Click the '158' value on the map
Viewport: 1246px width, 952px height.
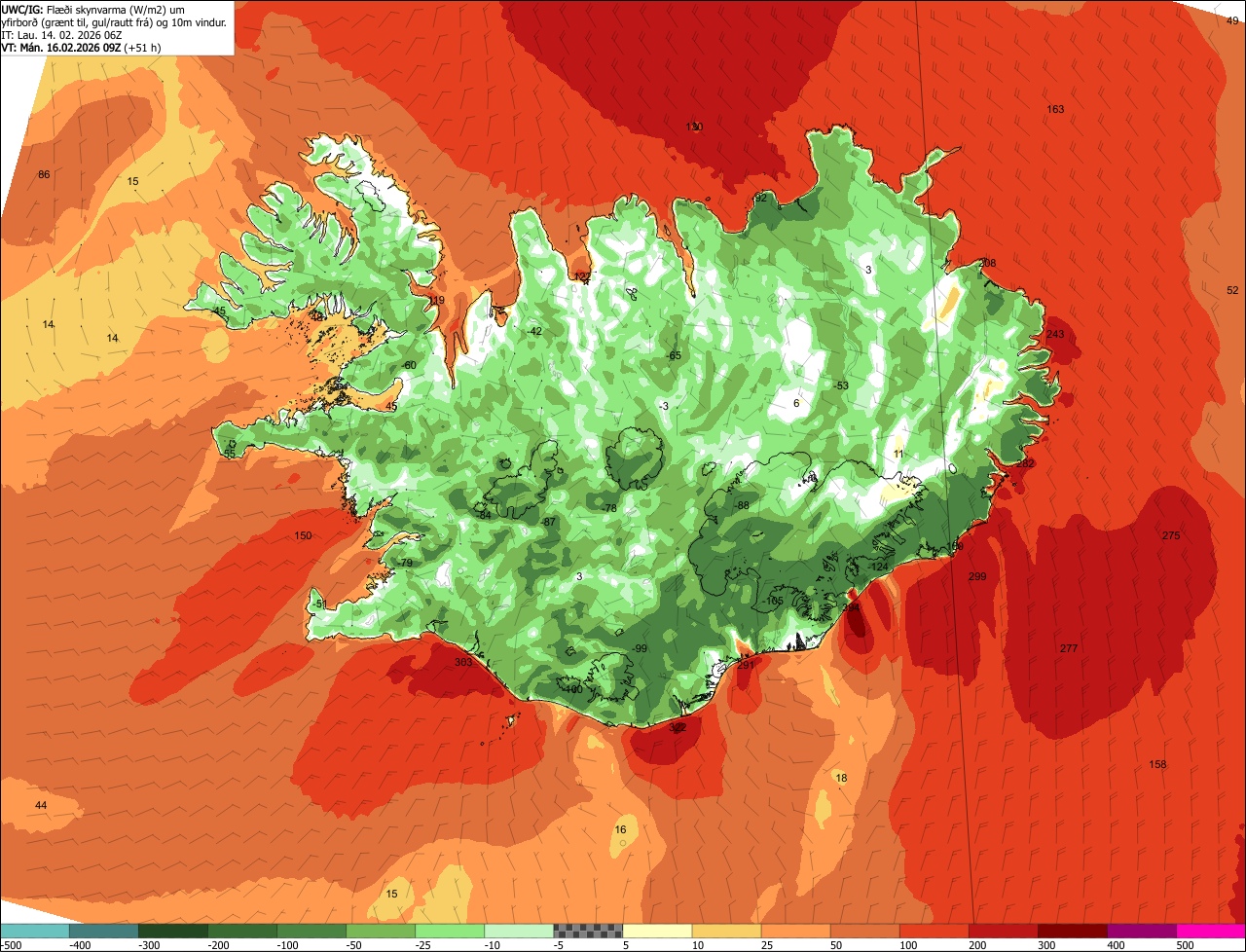coord(1157,764)
